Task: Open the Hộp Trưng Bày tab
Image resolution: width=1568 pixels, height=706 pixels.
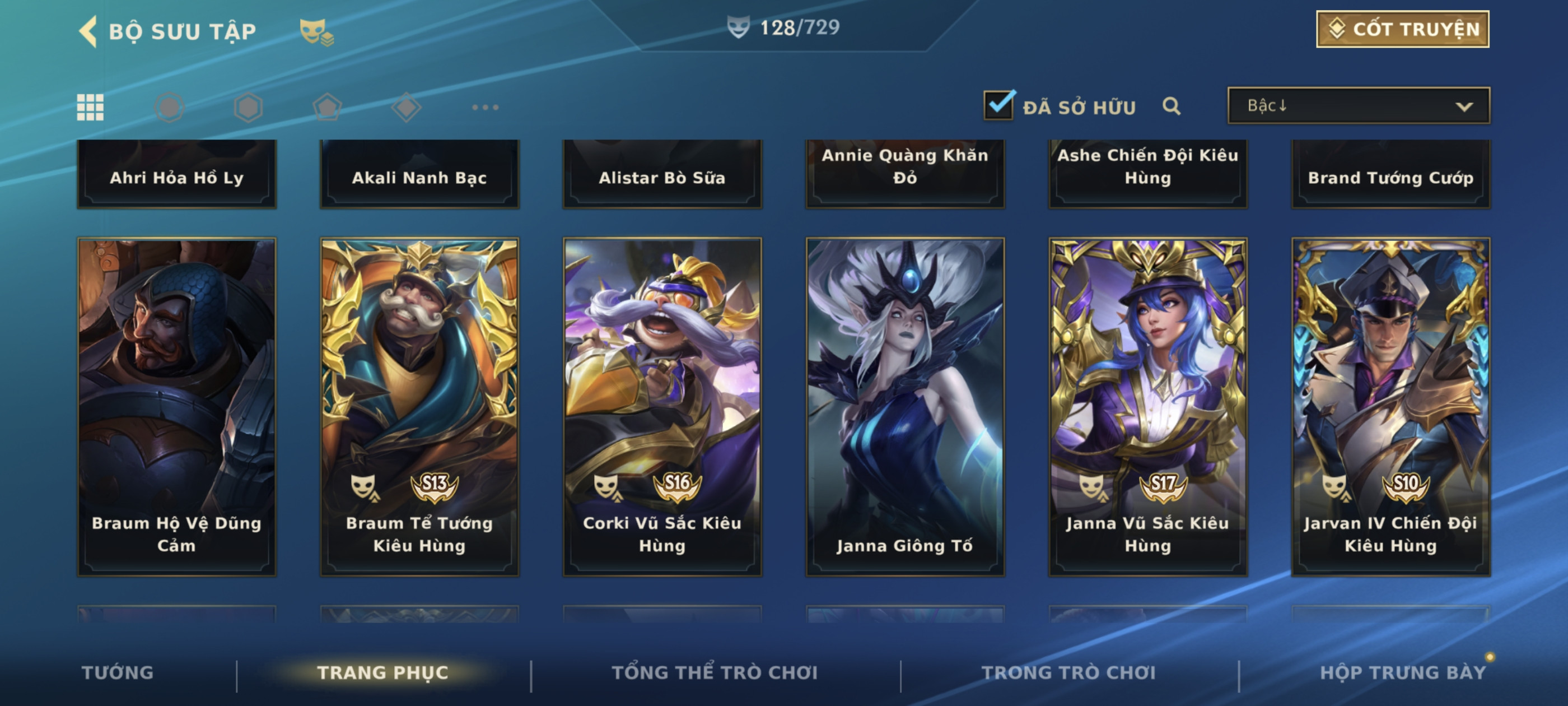Action: (x=1403, y=672)
